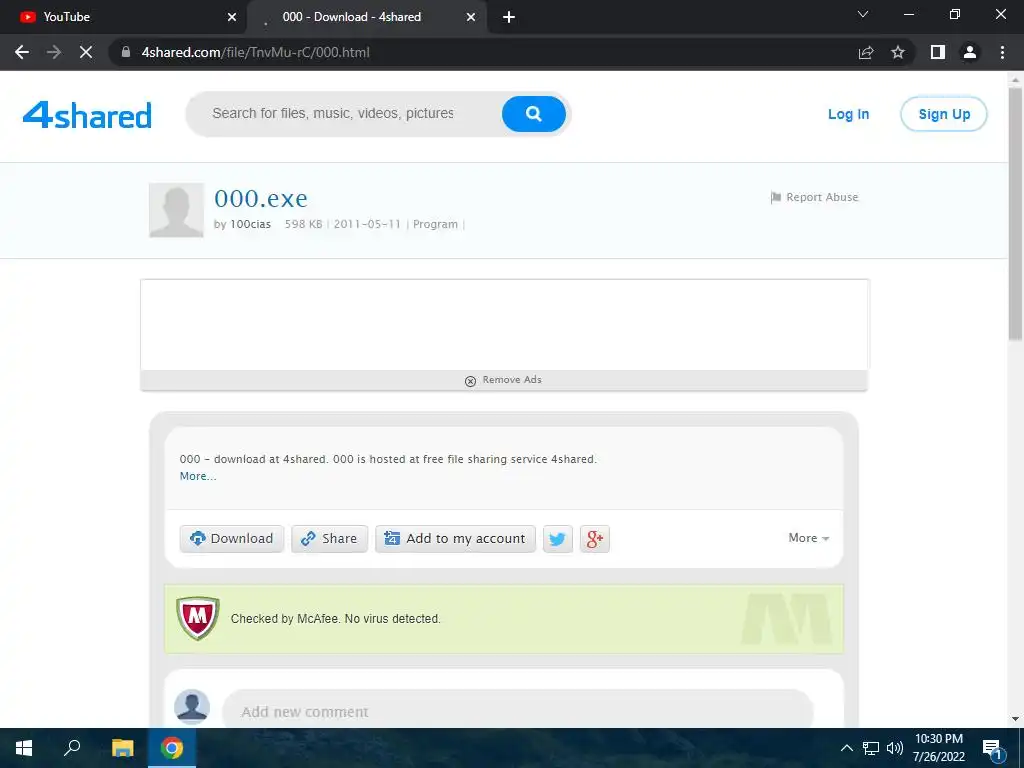Viewport: 1024px width, 768px height.
Task: Click the uploader avatar next to 000.exe
Action: 176,210
